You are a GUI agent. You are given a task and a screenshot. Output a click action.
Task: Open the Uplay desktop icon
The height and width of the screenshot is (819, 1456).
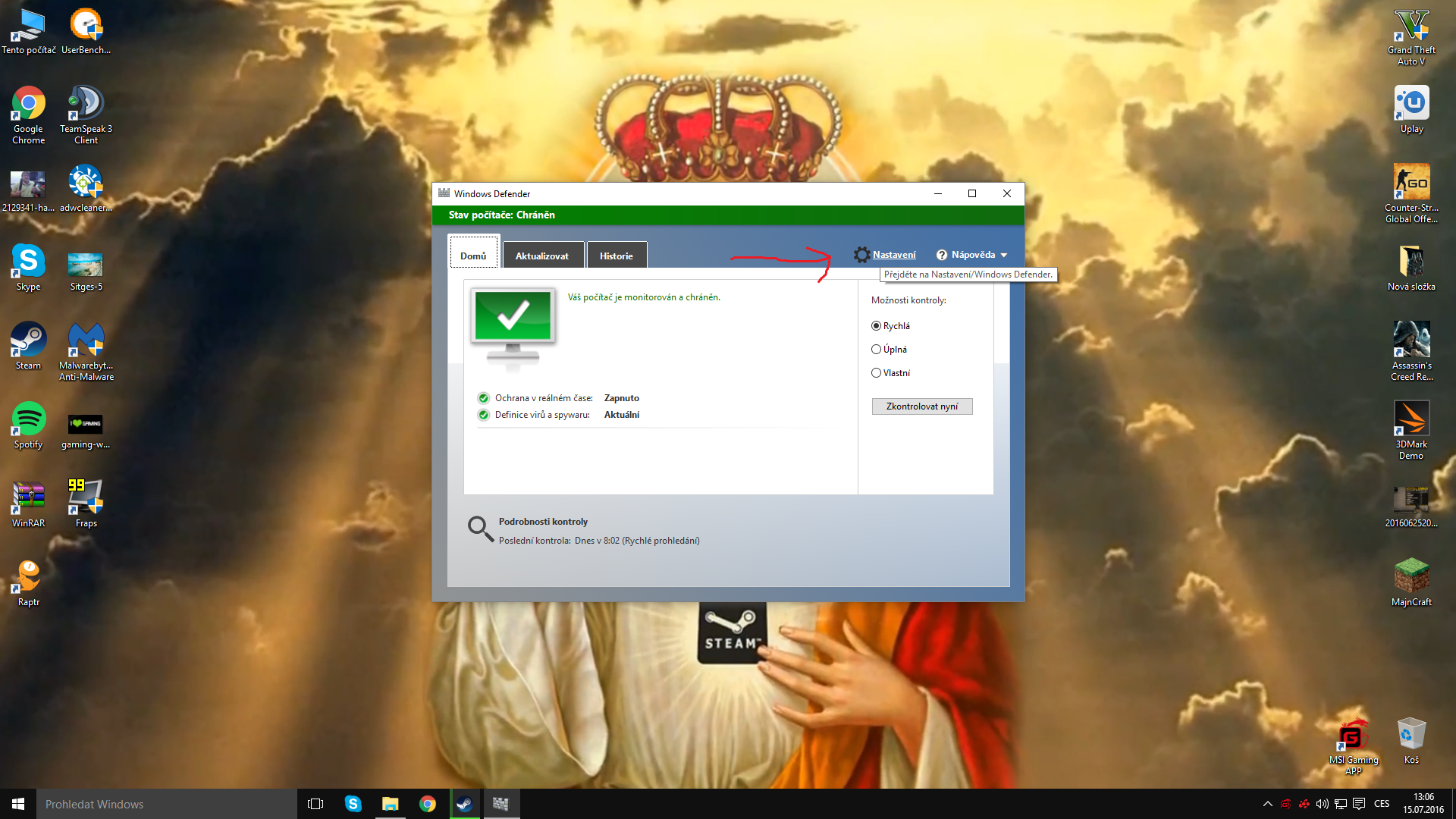(1410, 104)
